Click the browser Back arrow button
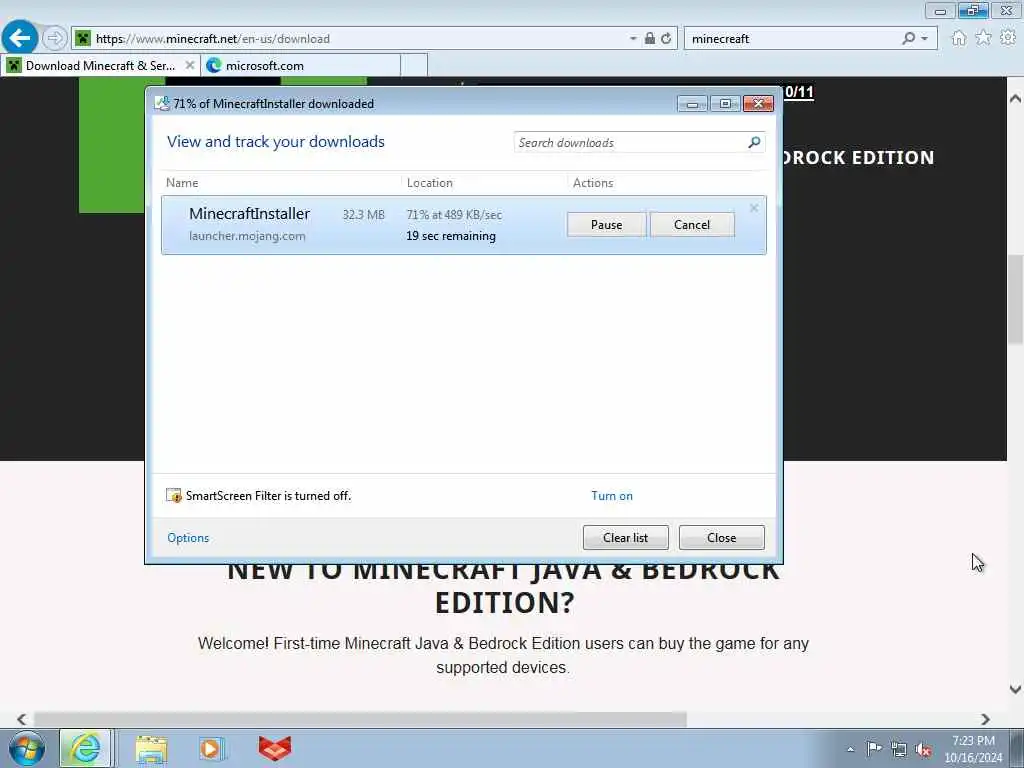 click(20, 38)
